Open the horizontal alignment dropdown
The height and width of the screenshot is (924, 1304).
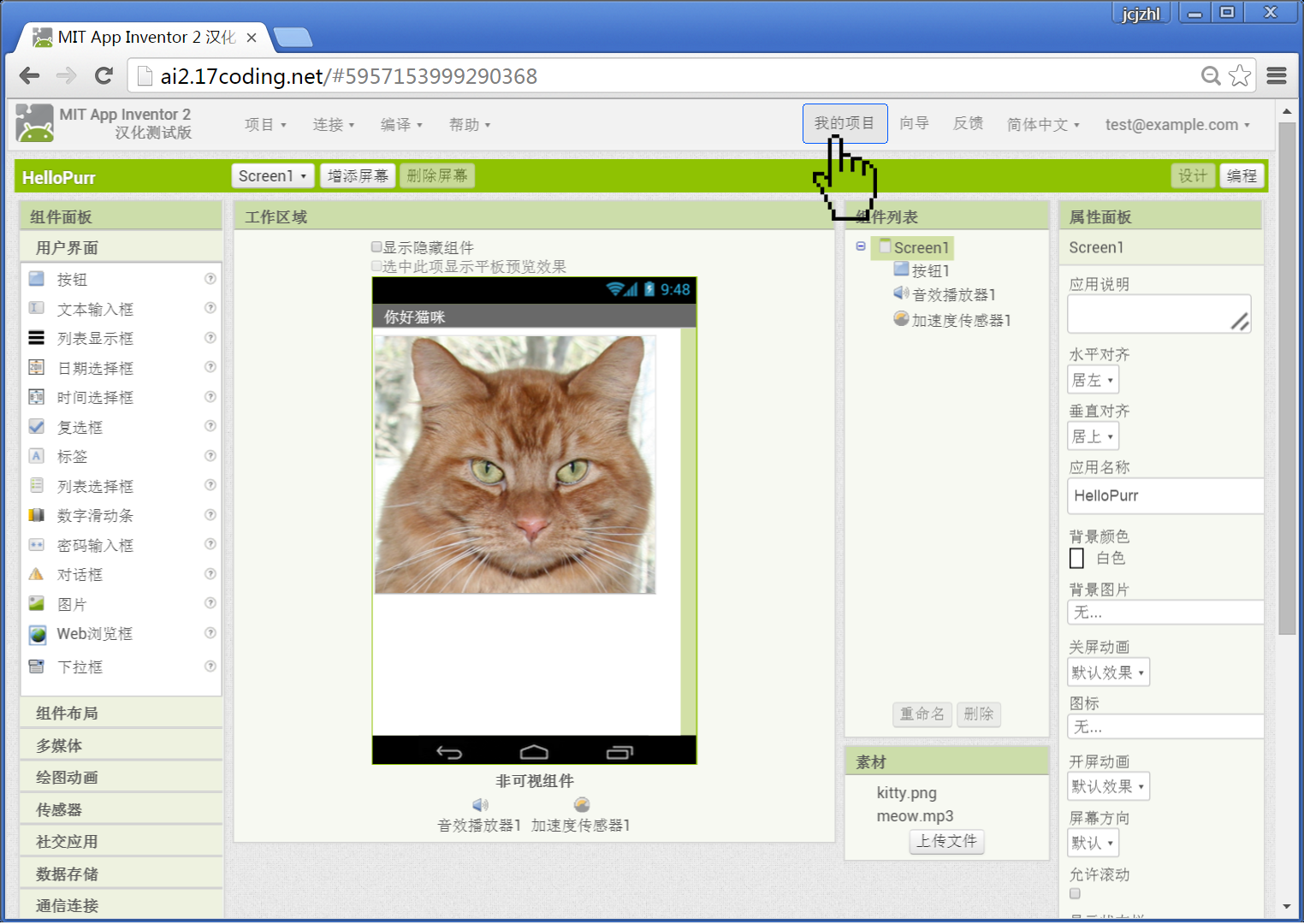(x=1093, y=380)
